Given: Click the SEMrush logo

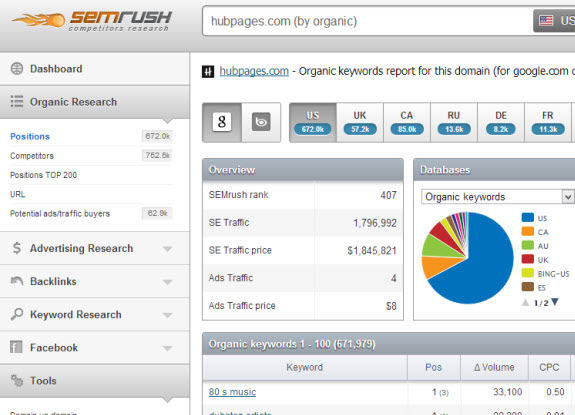Looking at the screenshot, I should 92,21.
